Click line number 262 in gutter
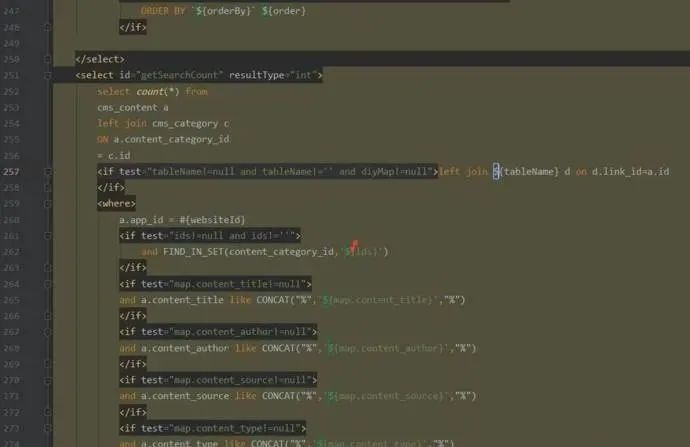This screenshot has width=690, height=447. point(11,252)
